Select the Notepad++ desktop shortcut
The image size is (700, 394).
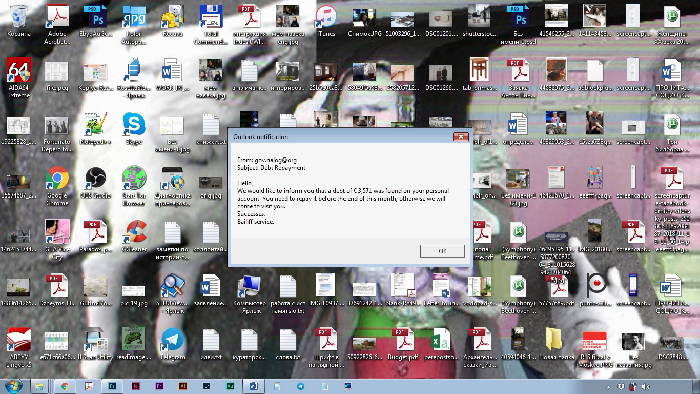pos(95,129)
